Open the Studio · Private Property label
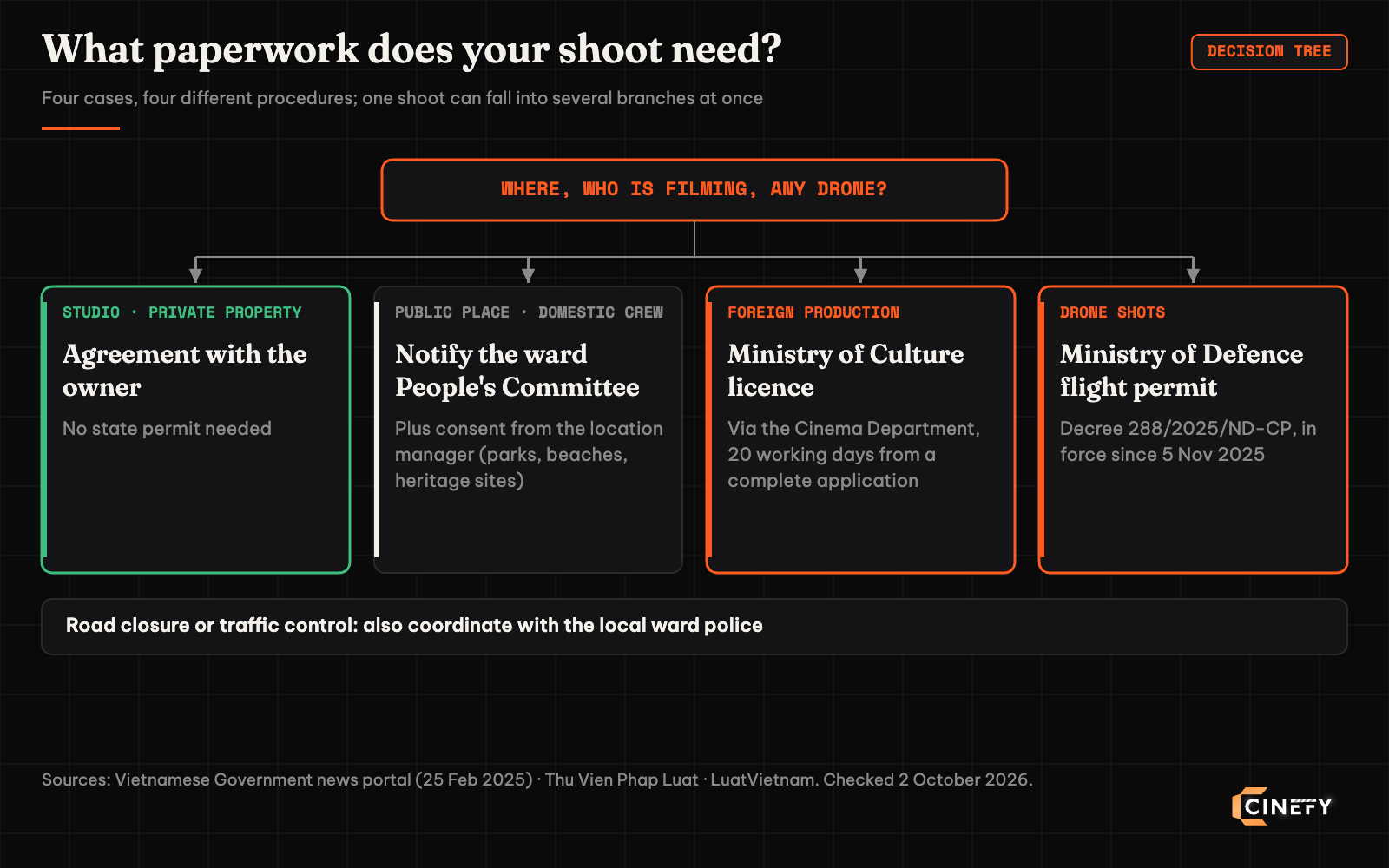This screenshot has width=1389, height=868. 182,312
